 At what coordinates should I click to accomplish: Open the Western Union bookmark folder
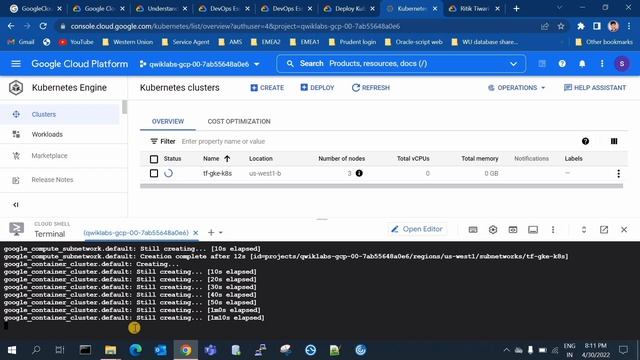click(x=128, y=42)
